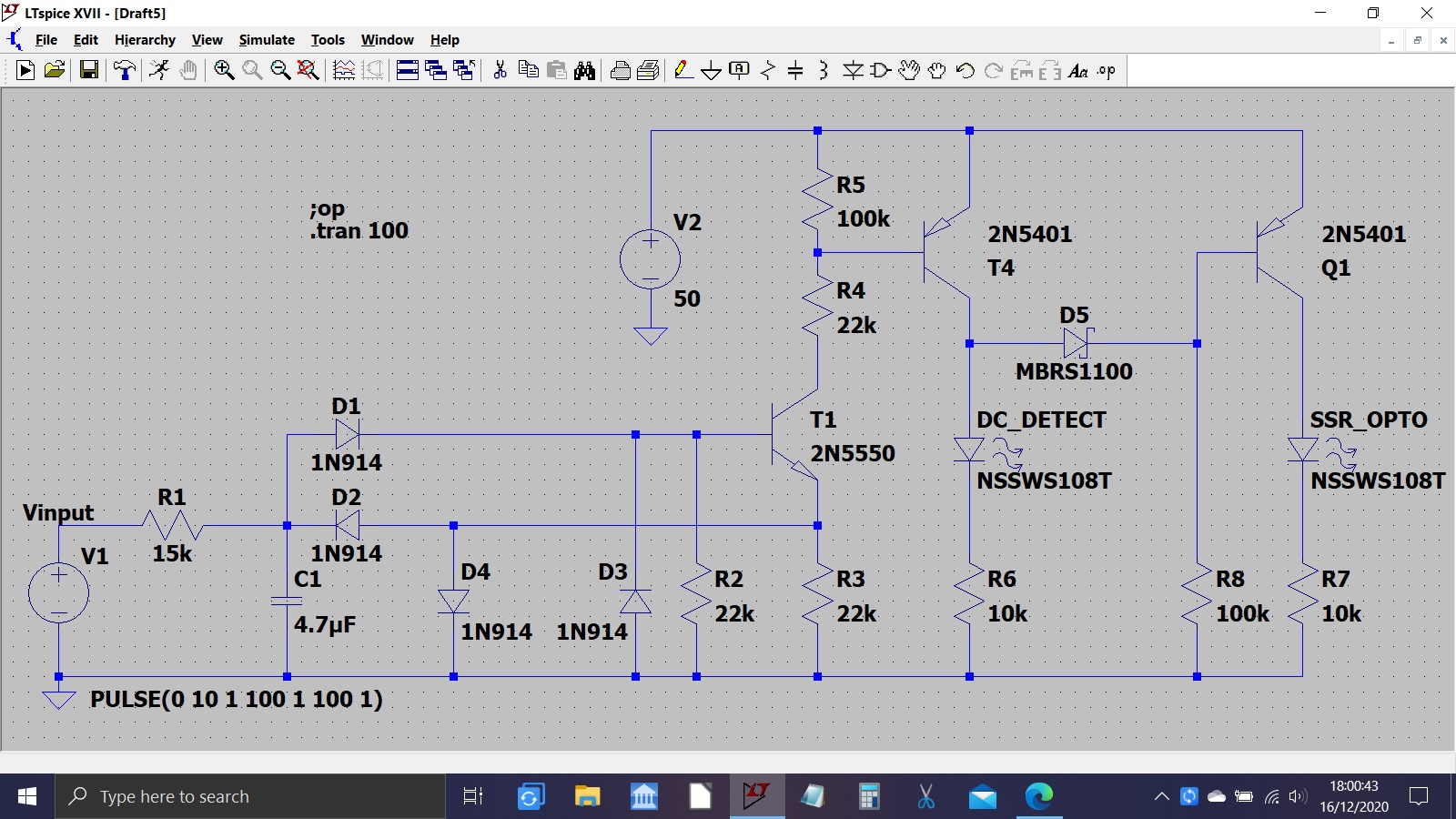Select the Pan magnifier tool

tap(252, 70)
